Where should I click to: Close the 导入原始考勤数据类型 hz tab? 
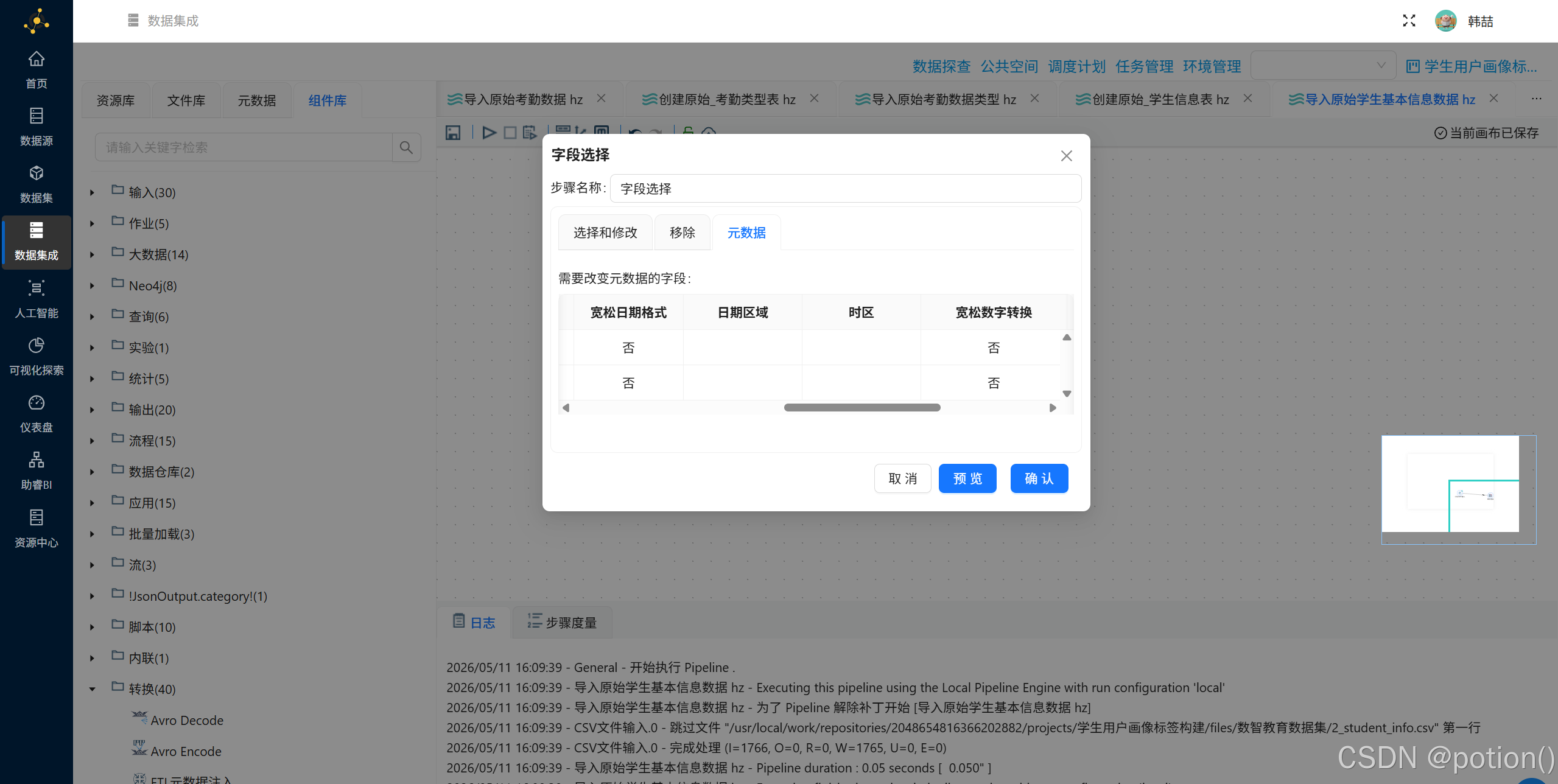1034,98
